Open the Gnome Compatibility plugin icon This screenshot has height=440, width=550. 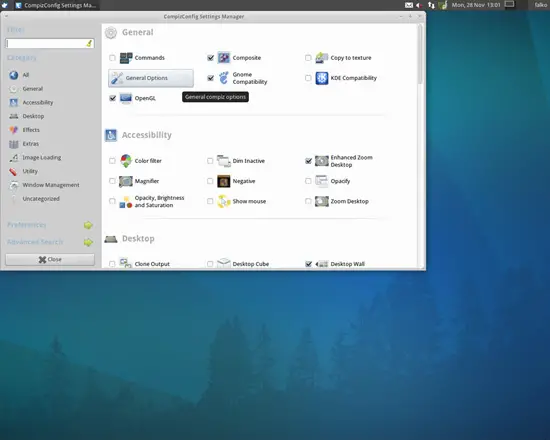tap(224, 78)
